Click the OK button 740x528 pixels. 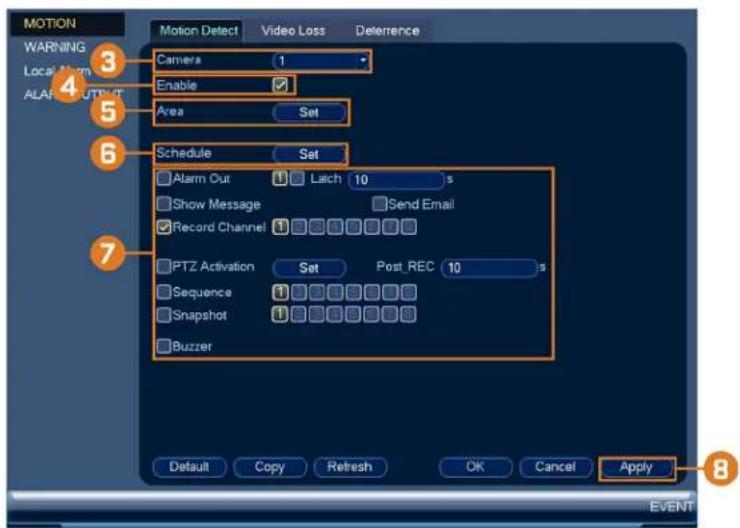[x=475, y=467]
